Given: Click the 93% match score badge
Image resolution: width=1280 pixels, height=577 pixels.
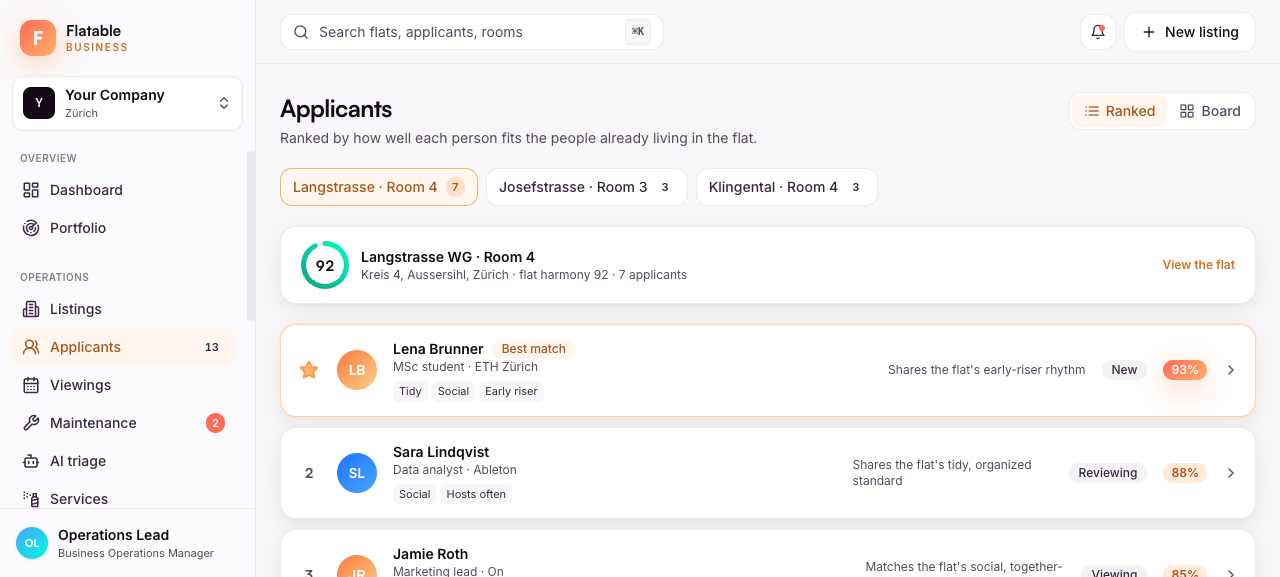Looking at the screenshot, I should point(1185,370).
